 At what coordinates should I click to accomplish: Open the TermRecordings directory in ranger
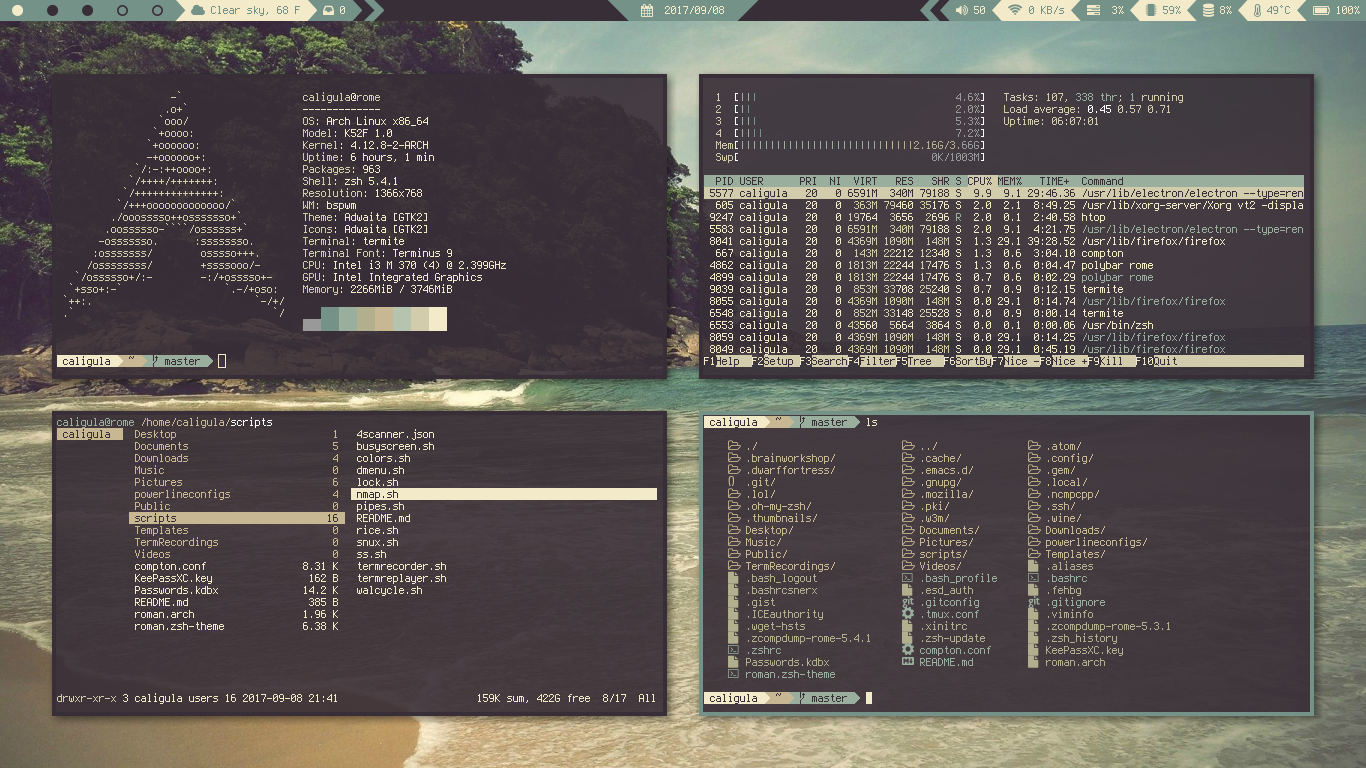(237, 542)
